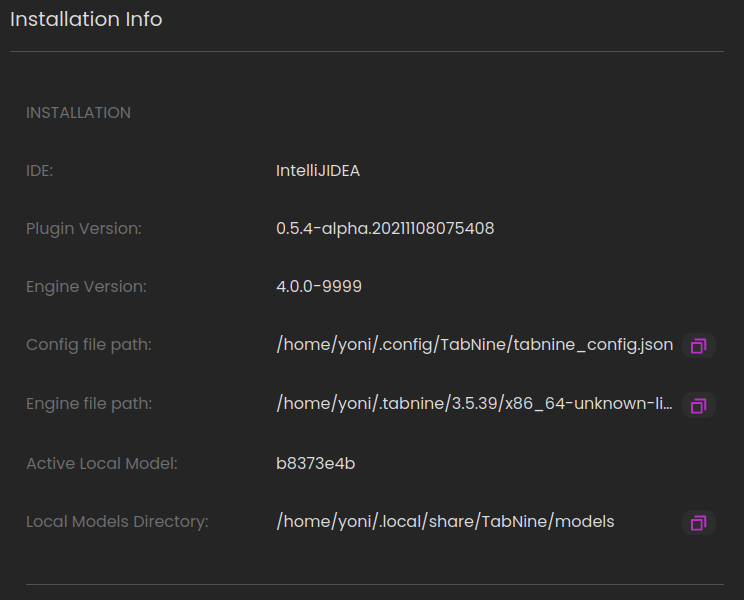Click the divider below Installation Info heading

tap(367, 51)
